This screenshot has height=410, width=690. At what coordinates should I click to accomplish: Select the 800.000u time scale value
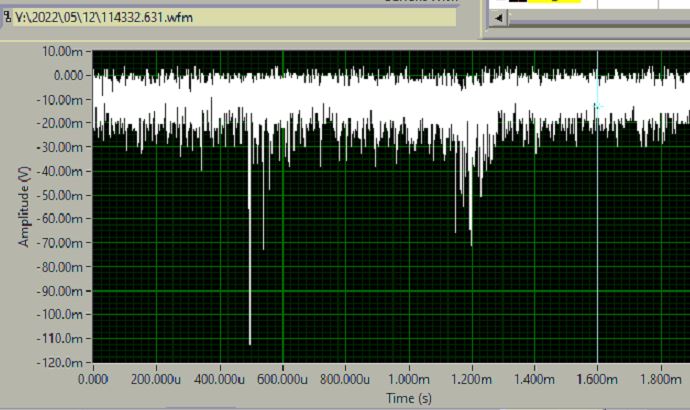[x=345, y=379]
